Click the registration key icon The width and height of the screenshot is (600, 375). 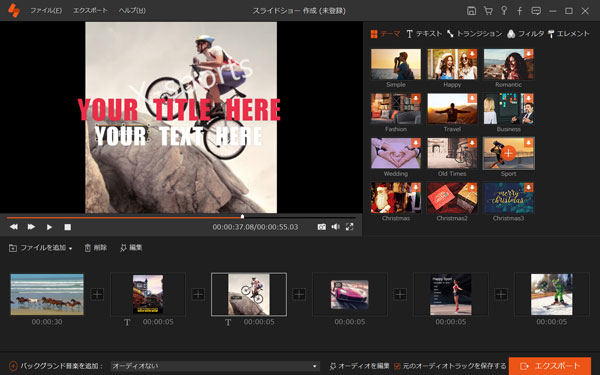504,11
